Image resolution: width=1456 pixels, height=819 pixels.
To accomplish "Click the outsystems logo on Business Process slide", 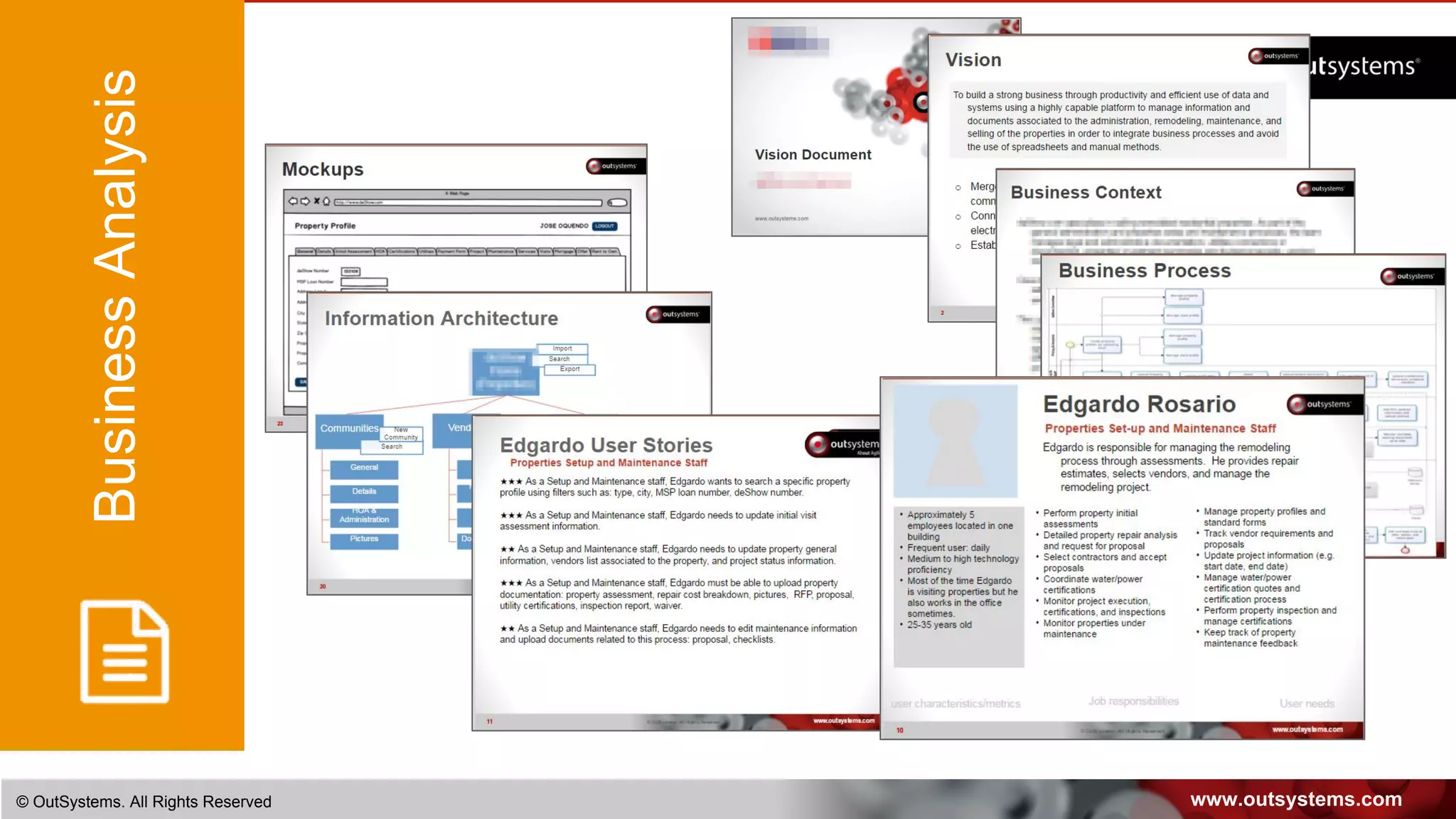I will (x=1411, y=276).
